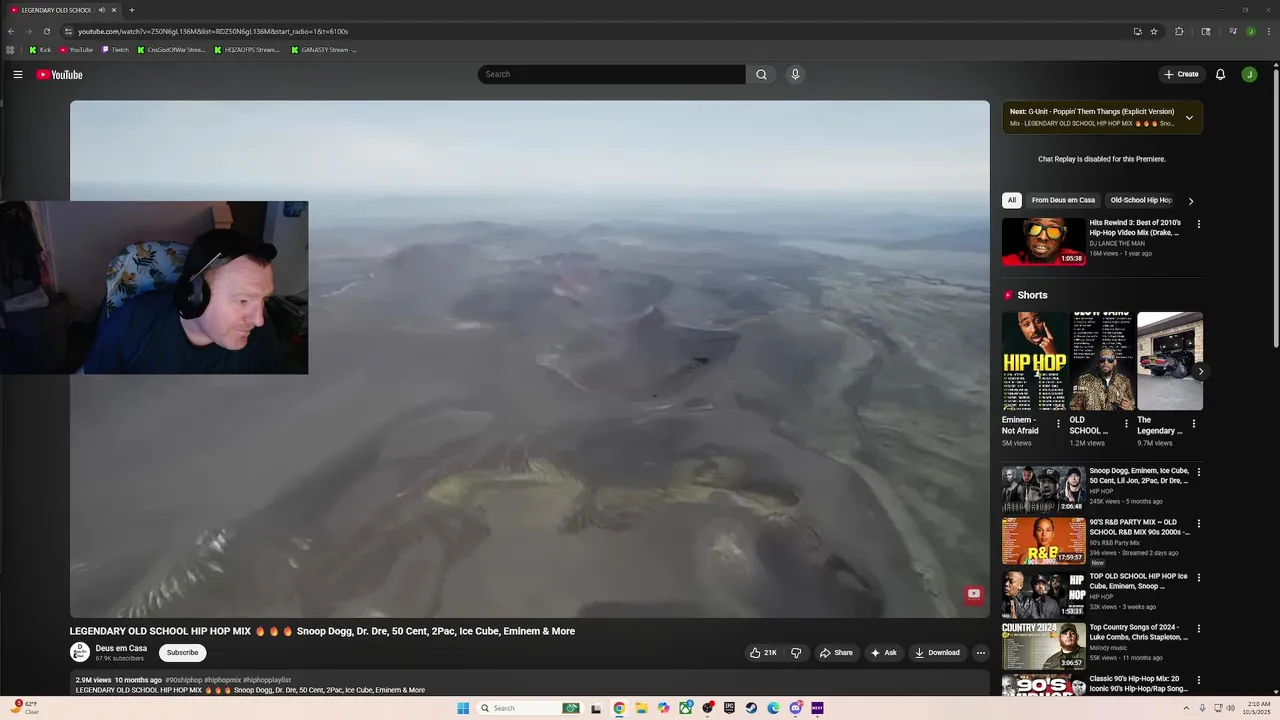The height and width of the screenshot is (720, 1280).
Task: Click the search magnifier button
Action: click(761, 74)
